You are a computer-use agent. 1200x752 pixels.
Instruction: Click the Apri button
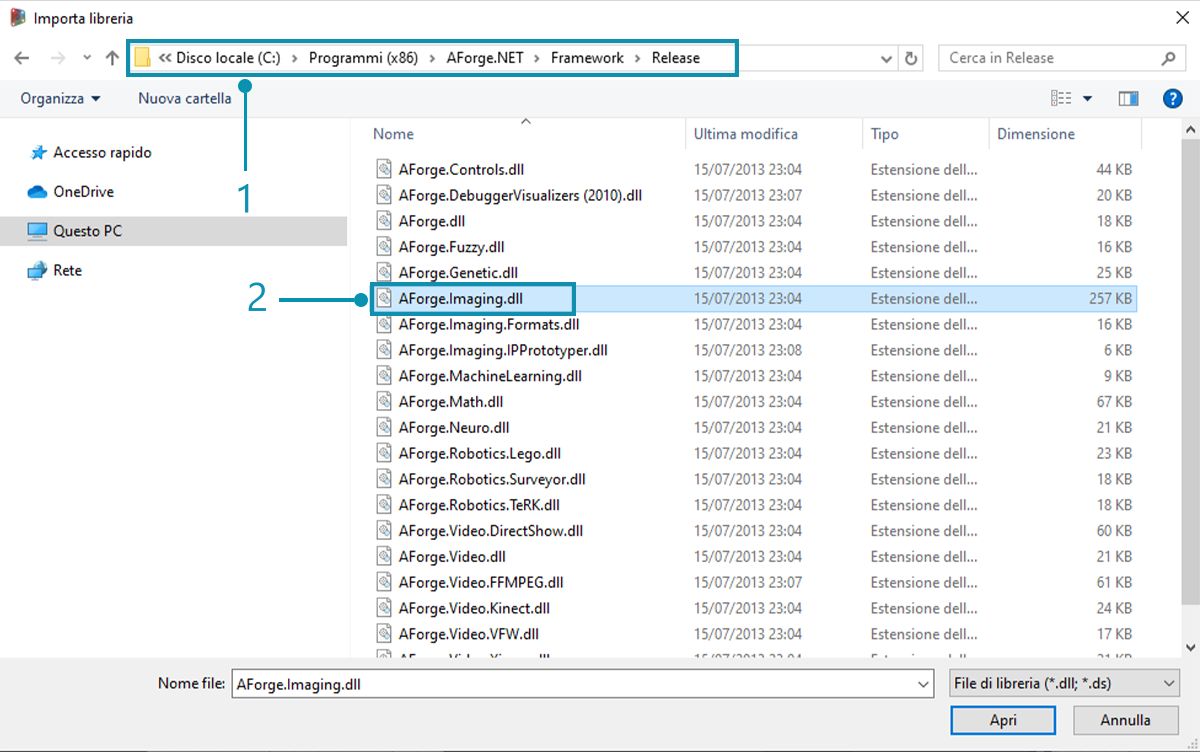point(1003,720)
